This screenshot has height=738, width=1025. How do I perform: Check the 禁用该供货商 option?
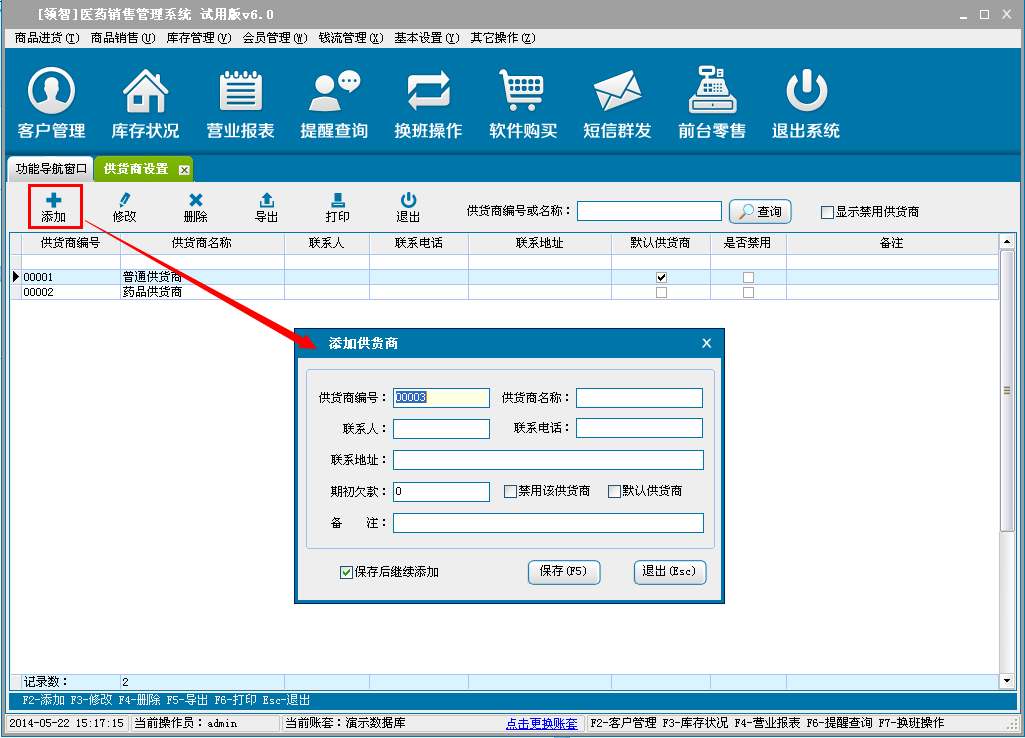coord(510,492)
